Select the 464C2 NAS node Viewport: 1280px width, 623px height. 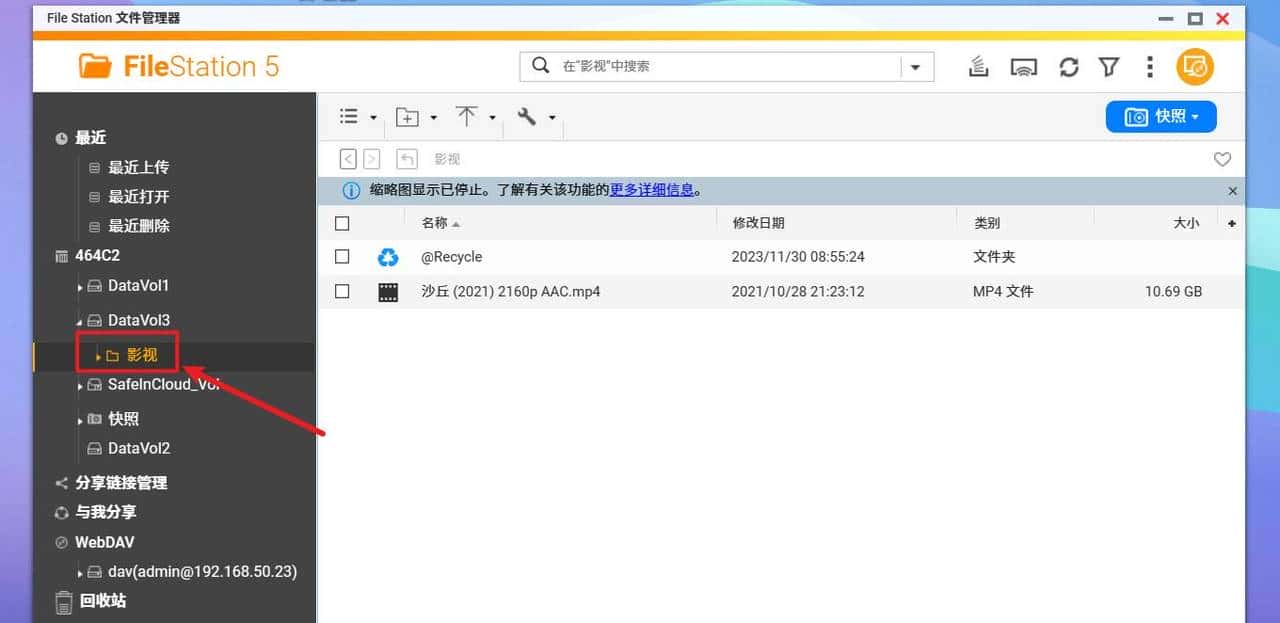(97, 256)
